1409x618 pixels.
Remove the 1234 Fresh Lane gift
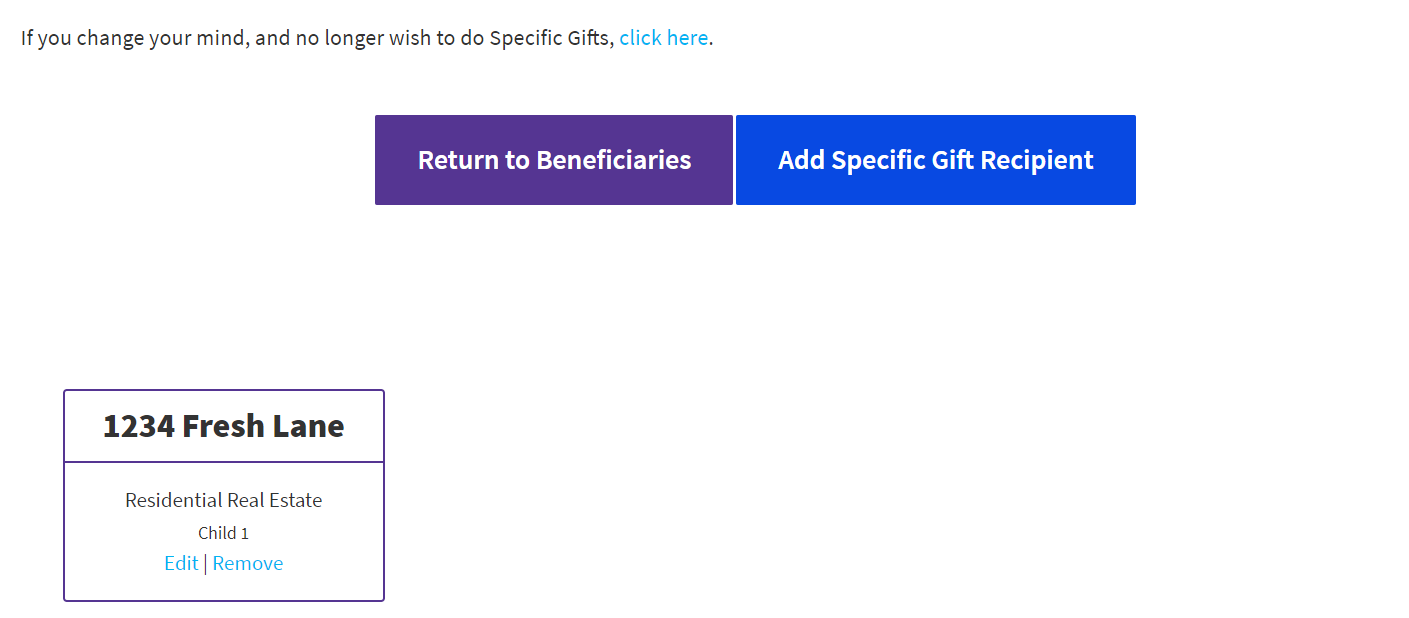248,563
